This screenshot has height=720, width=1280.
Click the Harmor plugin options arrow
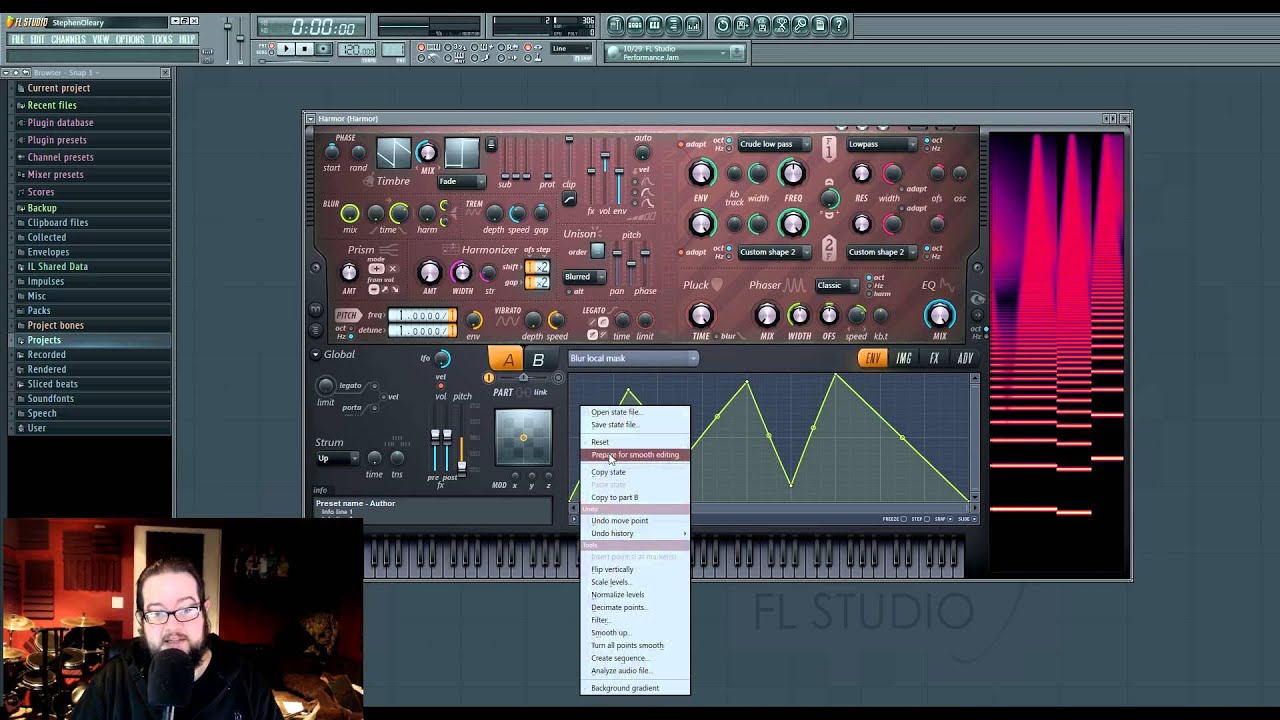311,119
